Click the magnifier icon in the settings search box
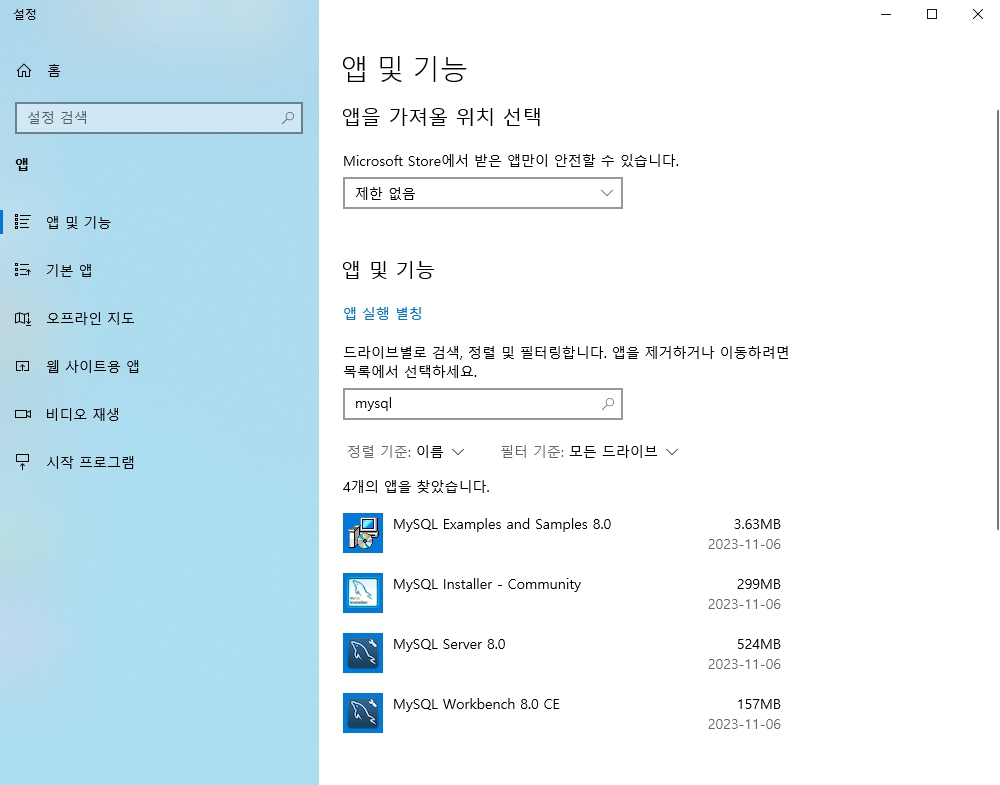The height and width of the screenshot is (785, 1000). click(x=288, y=117)
